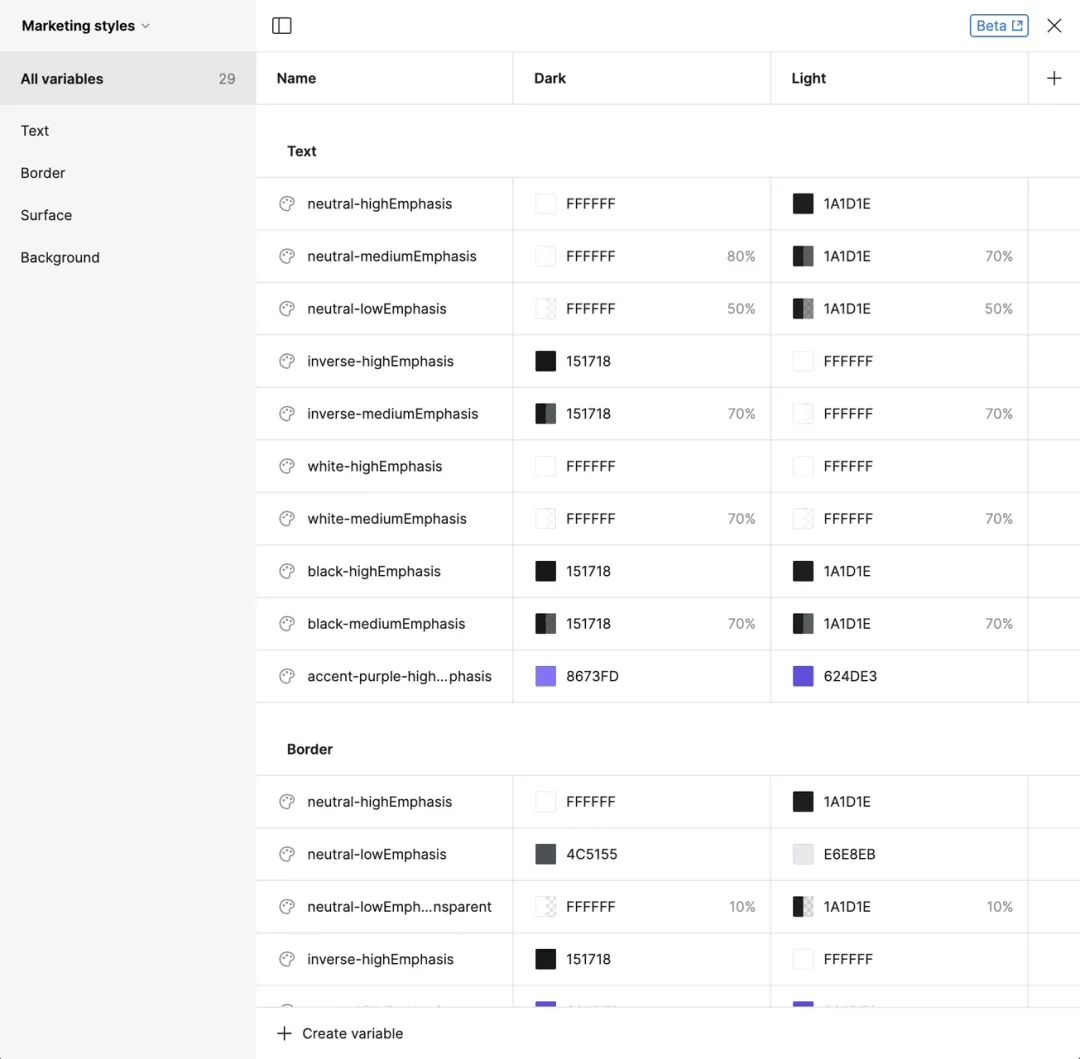
Task: Click the 4C5155 gray Dark border swatch
Action: 546,854
